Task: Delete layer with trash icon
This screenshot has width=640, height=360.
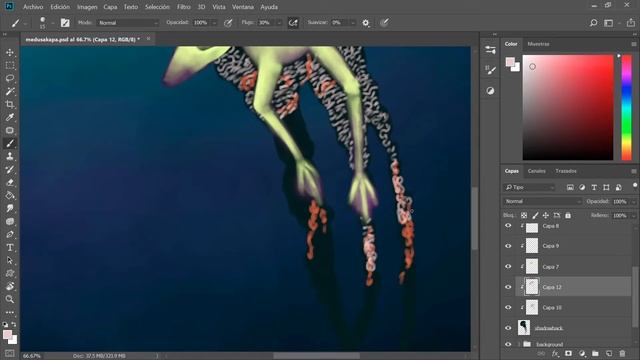Action: (622, 353)
